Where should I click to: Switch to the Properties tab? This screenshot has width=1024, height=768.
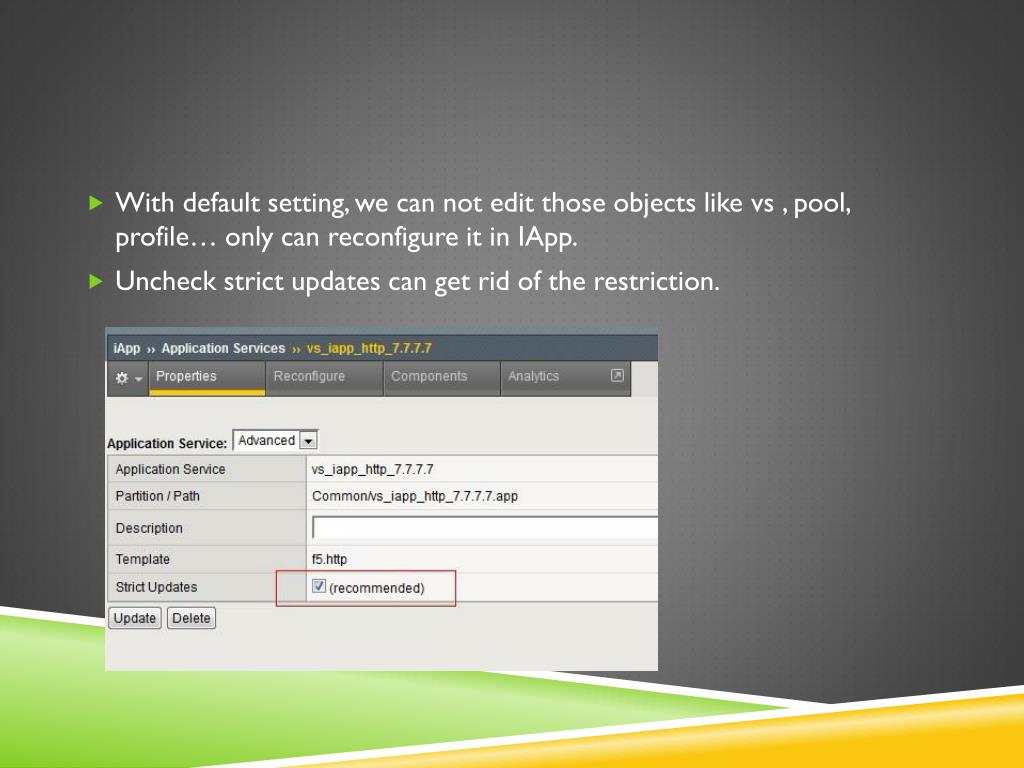pyautogui.click(x=186, y=377)
